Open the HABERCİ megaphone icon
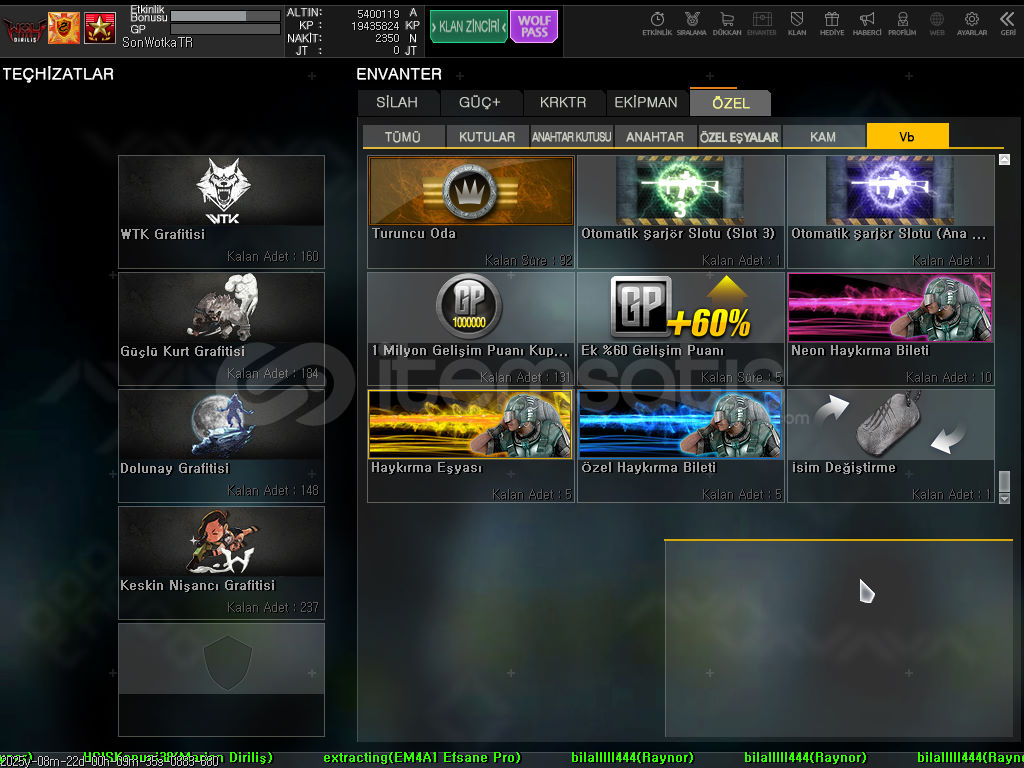 pyautogui.click(x=867, y=24)
